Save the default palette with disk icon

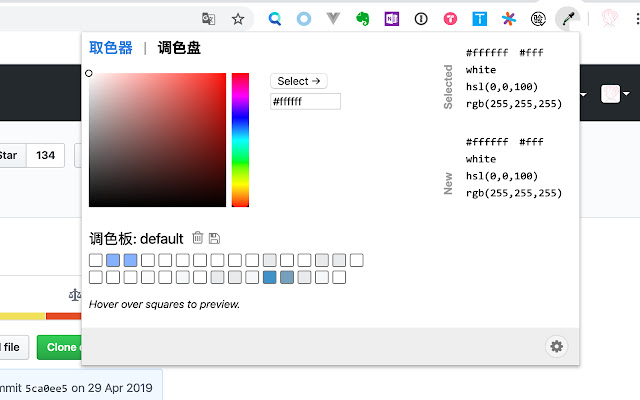(x=214, y=238)
